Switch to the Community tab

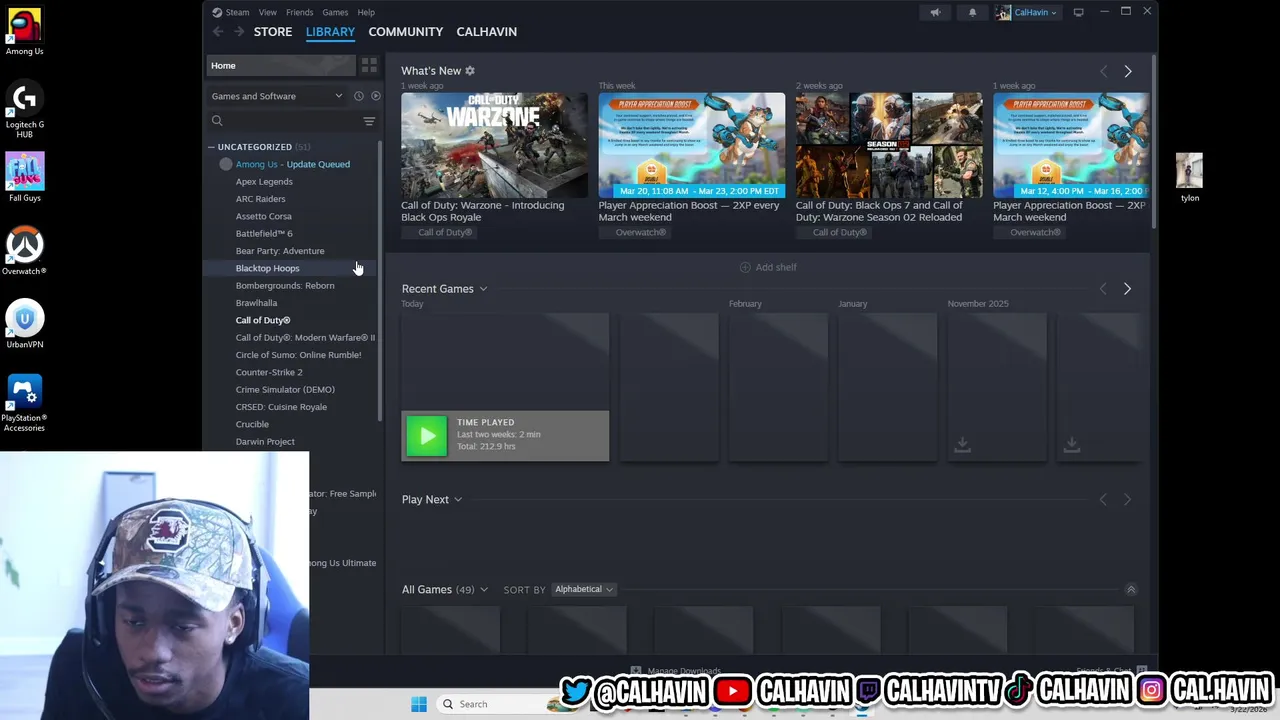[x=405, y=32]
